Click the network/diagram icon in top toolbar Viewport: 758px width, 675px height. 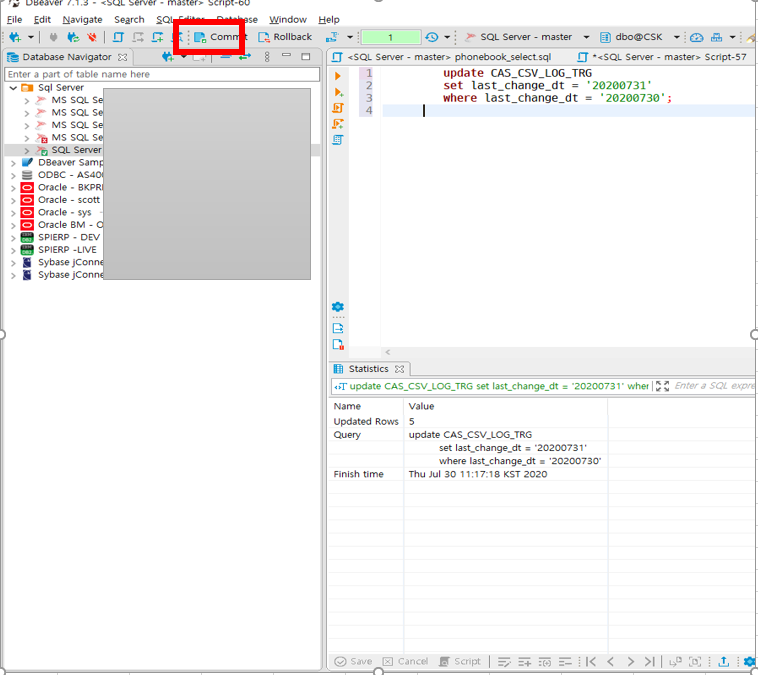[716, 37]
